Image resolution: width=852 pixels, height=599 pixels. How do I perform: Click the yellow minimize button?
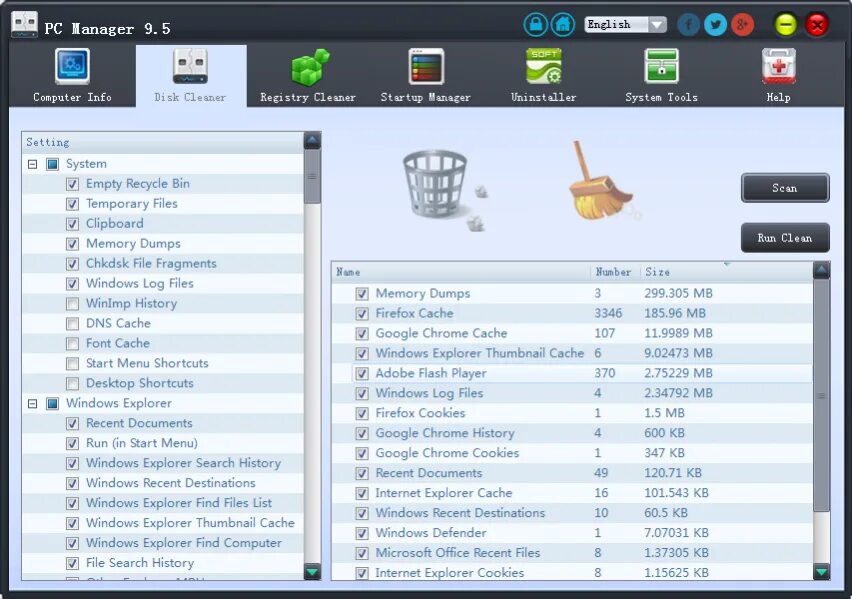[x=786, y=24]
